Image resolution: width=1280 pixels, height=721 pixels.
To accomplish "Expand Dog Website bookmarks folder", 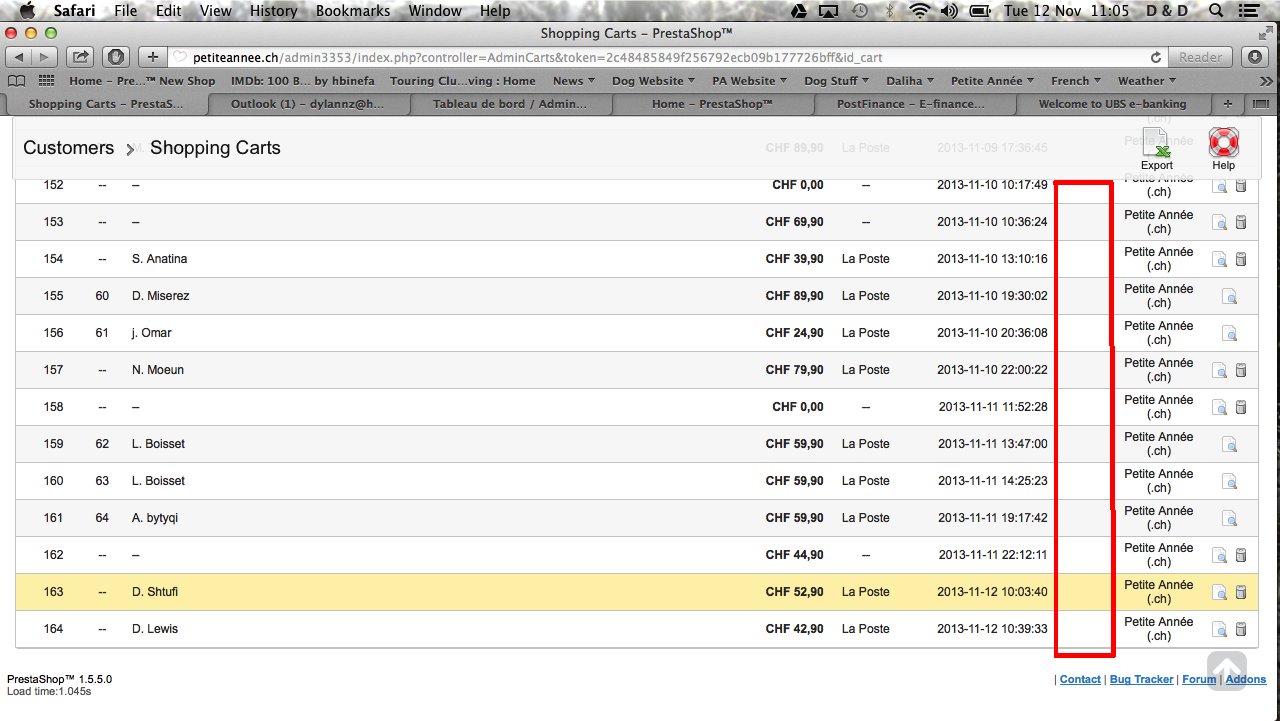I will tap(653, 81).
